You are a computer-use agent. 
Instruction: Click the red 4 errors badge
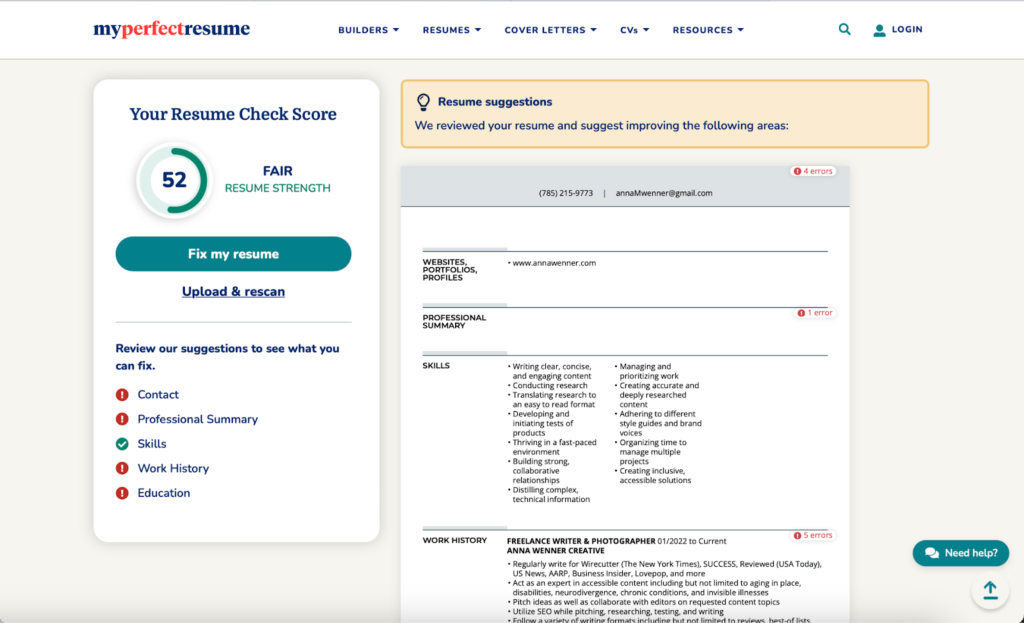point(812,170)
